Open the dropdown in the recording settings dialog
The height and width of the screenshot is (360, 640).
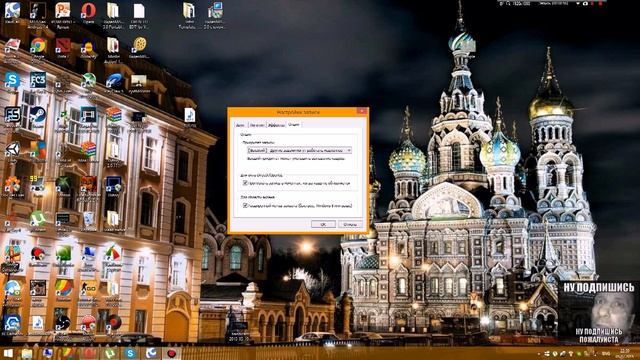[x=300, y=150]
